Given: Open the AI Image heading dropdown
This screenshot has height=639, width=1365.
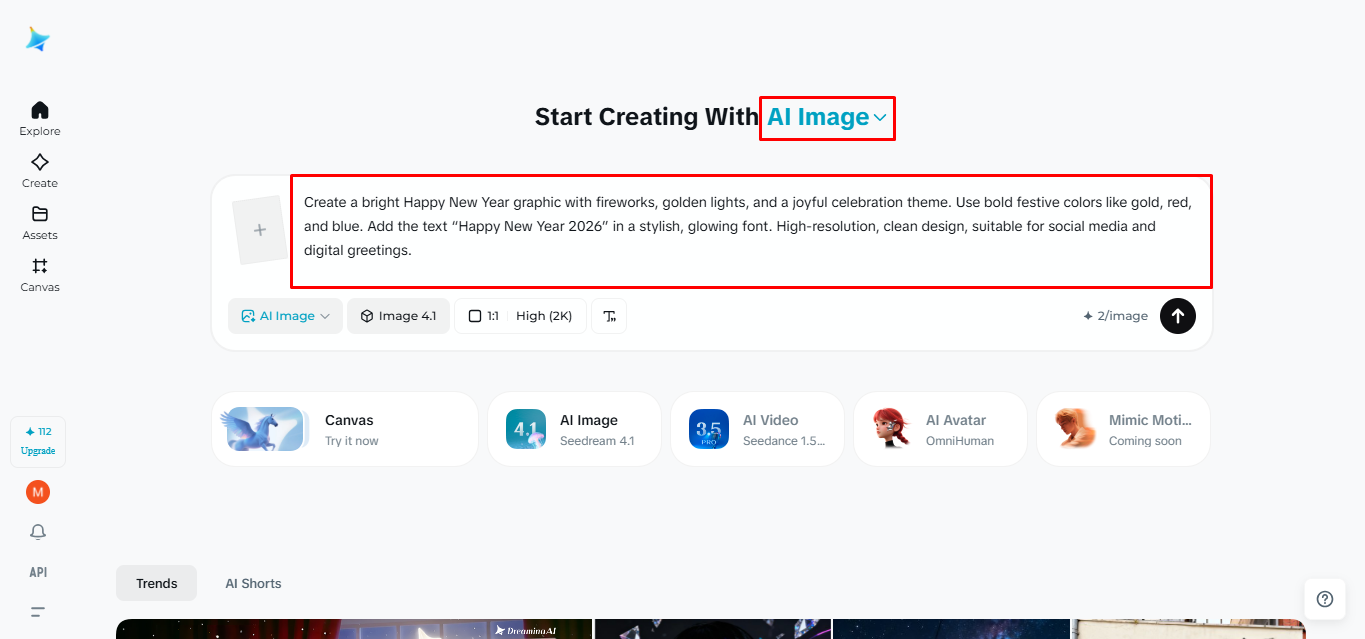Looking at the screenshot, I should click(x=827, y=118).
